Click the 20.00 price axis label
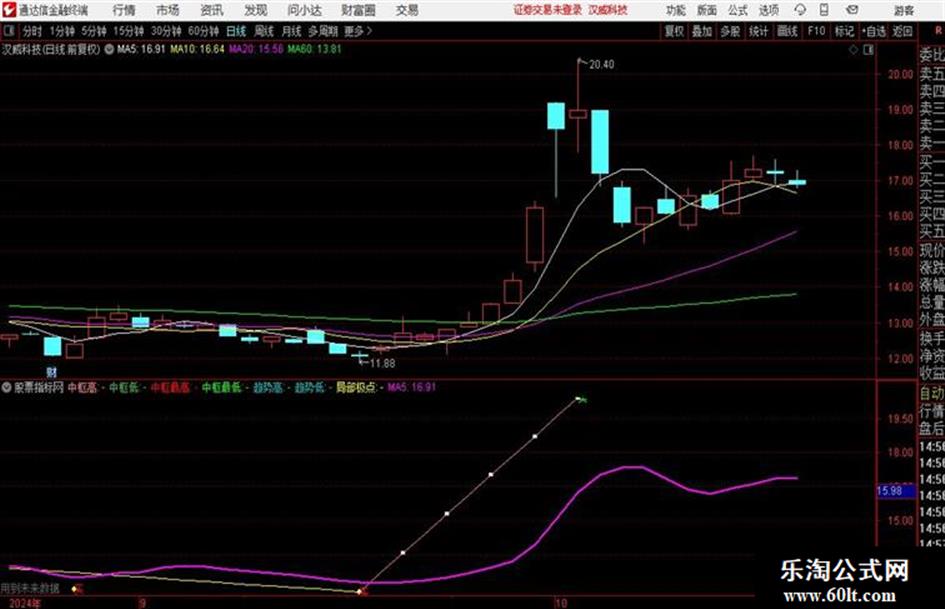 click(900, 74)
